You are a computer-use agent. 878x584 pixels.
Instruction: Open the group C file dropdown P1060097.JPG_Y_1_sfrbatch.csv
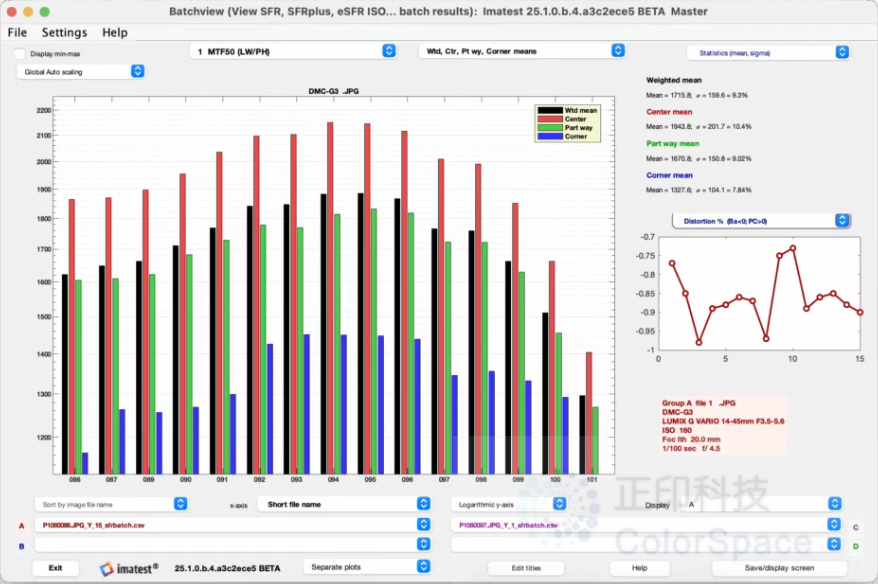click(x=646, y=525)
